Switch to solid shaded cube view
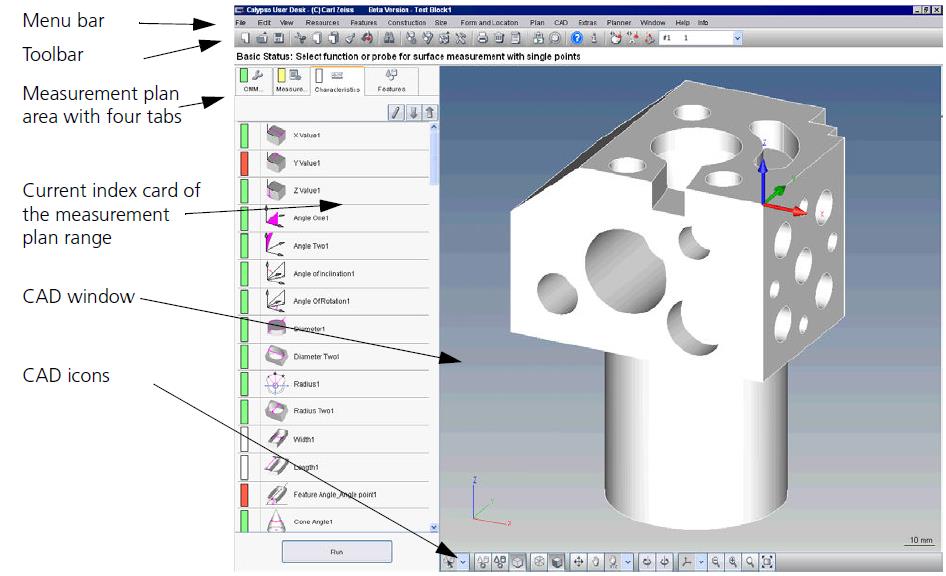This screenshot has height=576, width=946. (x=556, y=562)
